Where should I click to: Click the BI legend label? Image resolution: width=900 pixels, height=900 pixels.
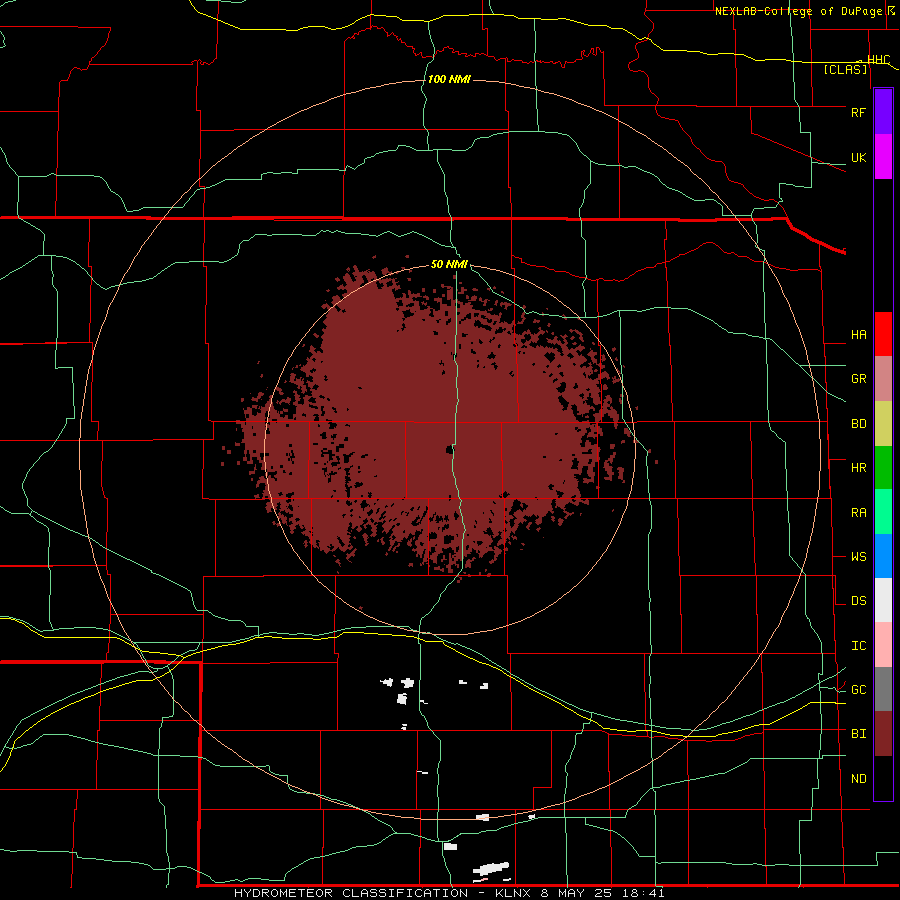point(858,734)
